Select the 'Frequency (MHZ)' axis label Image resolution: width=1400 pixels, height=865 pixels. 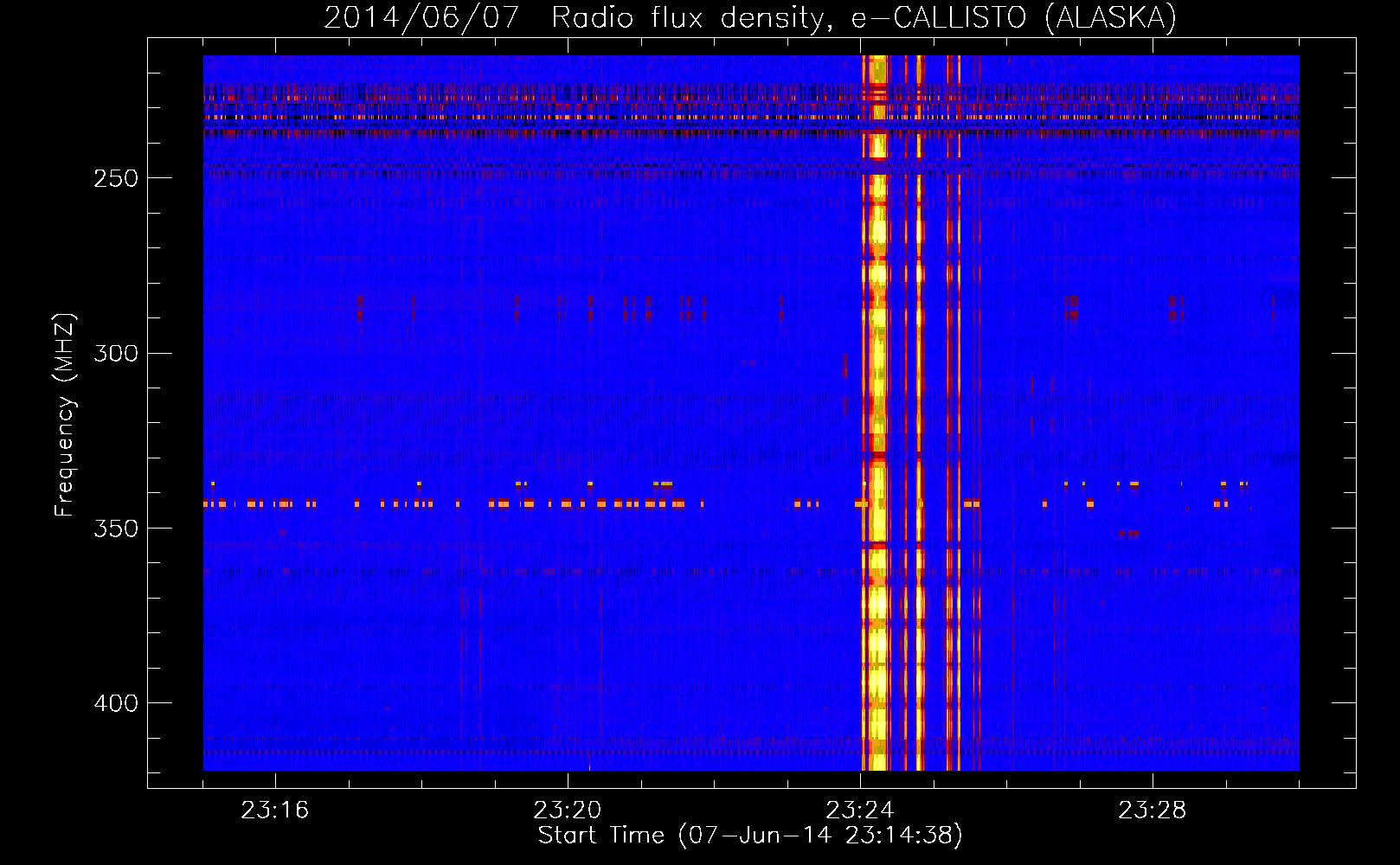point(65,414)
